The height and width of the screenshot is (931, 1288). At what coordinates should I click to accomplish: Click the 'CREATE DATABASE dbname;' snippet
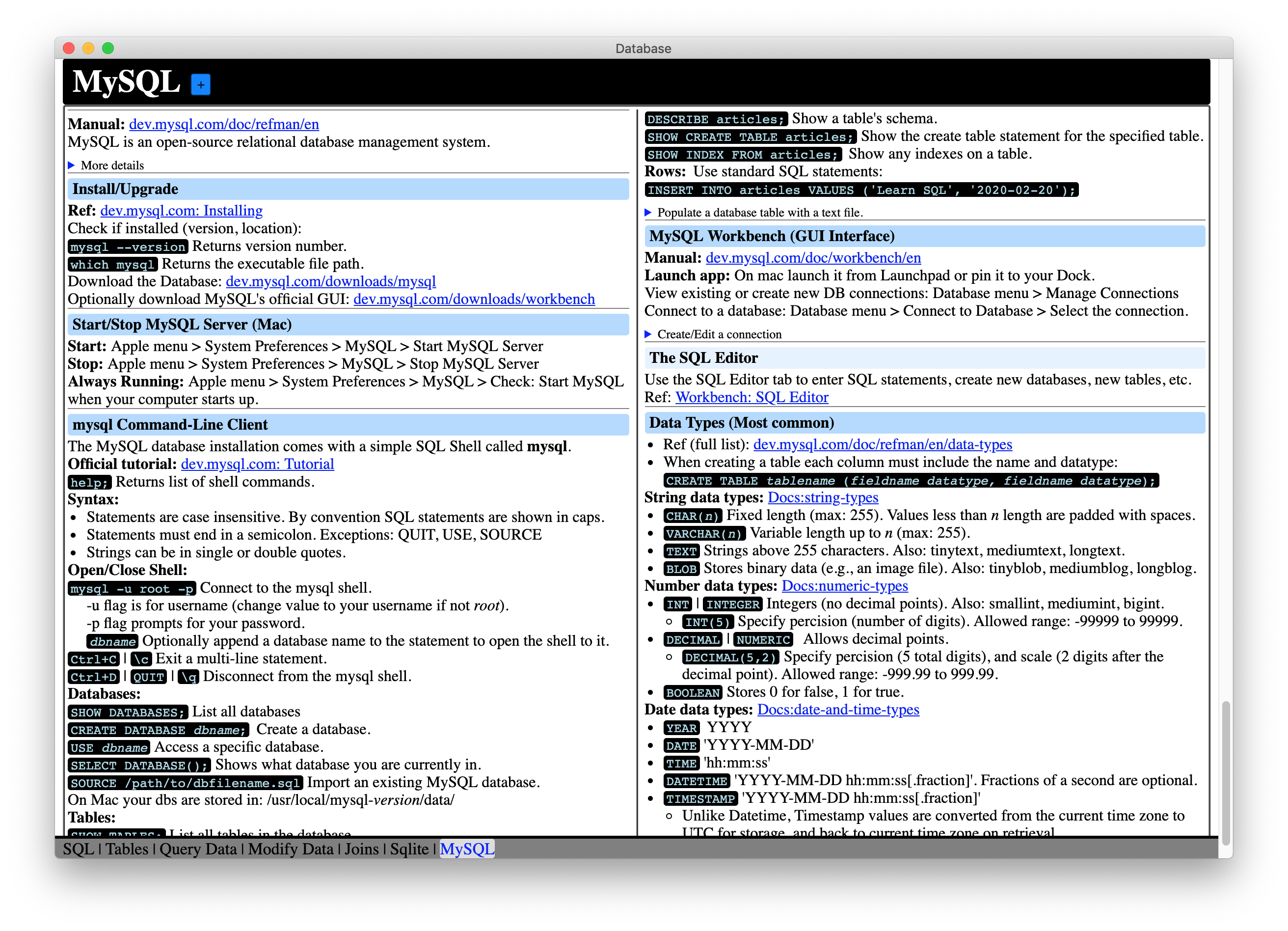pyautogui.click(x=159, y=730)
